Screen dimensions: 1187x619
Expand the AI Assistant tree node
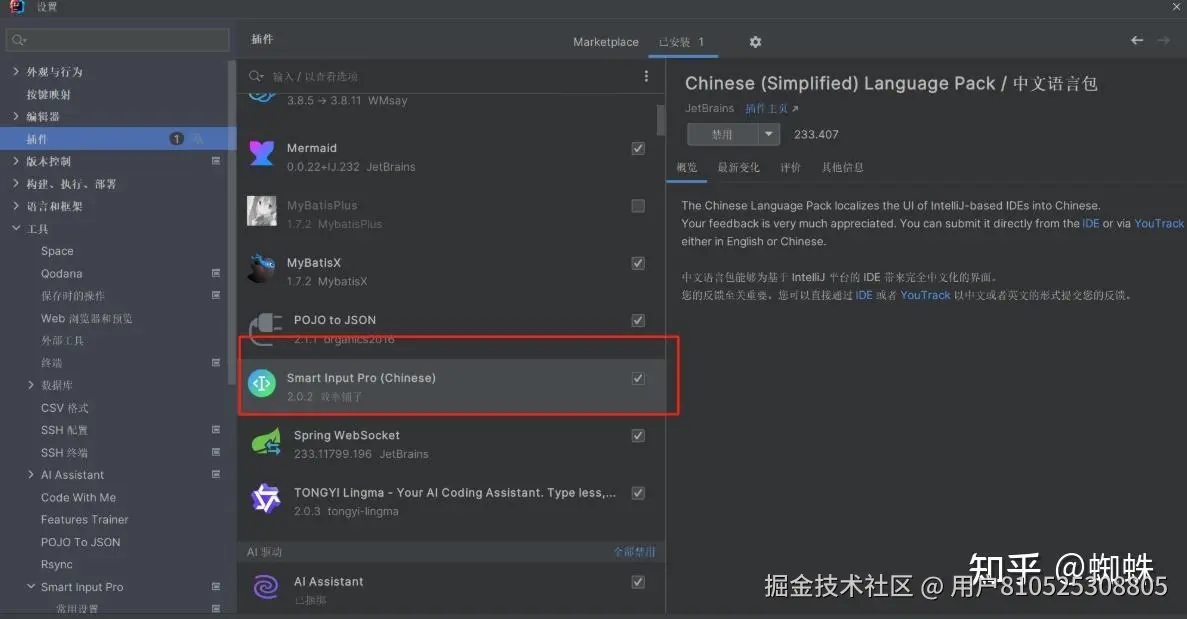tap(30, 474)
